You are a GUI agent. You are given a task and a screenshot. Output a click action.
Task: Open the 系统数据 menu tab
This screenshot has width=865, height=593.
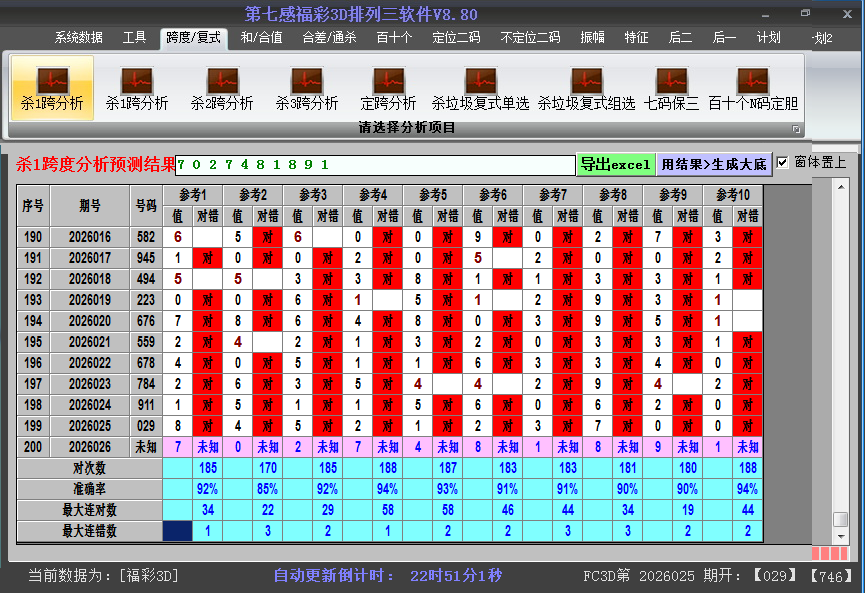pos(78,38)
